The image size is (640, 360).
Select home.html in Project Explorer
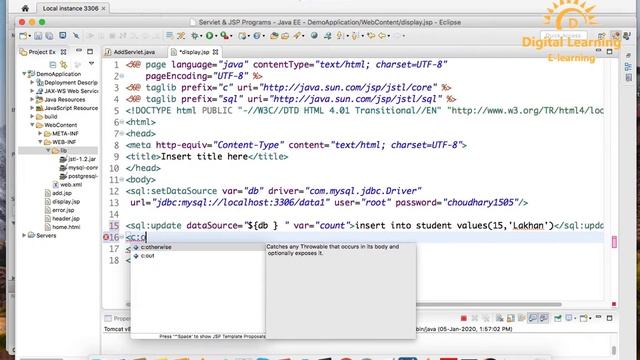[62, 227]
